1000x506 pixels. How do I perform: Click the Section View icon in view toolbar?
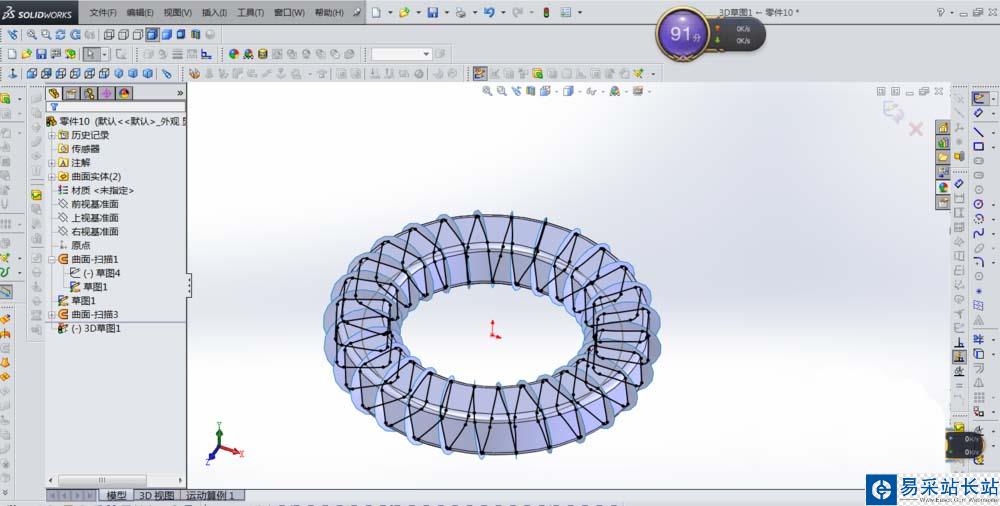[x=196, y=34]
